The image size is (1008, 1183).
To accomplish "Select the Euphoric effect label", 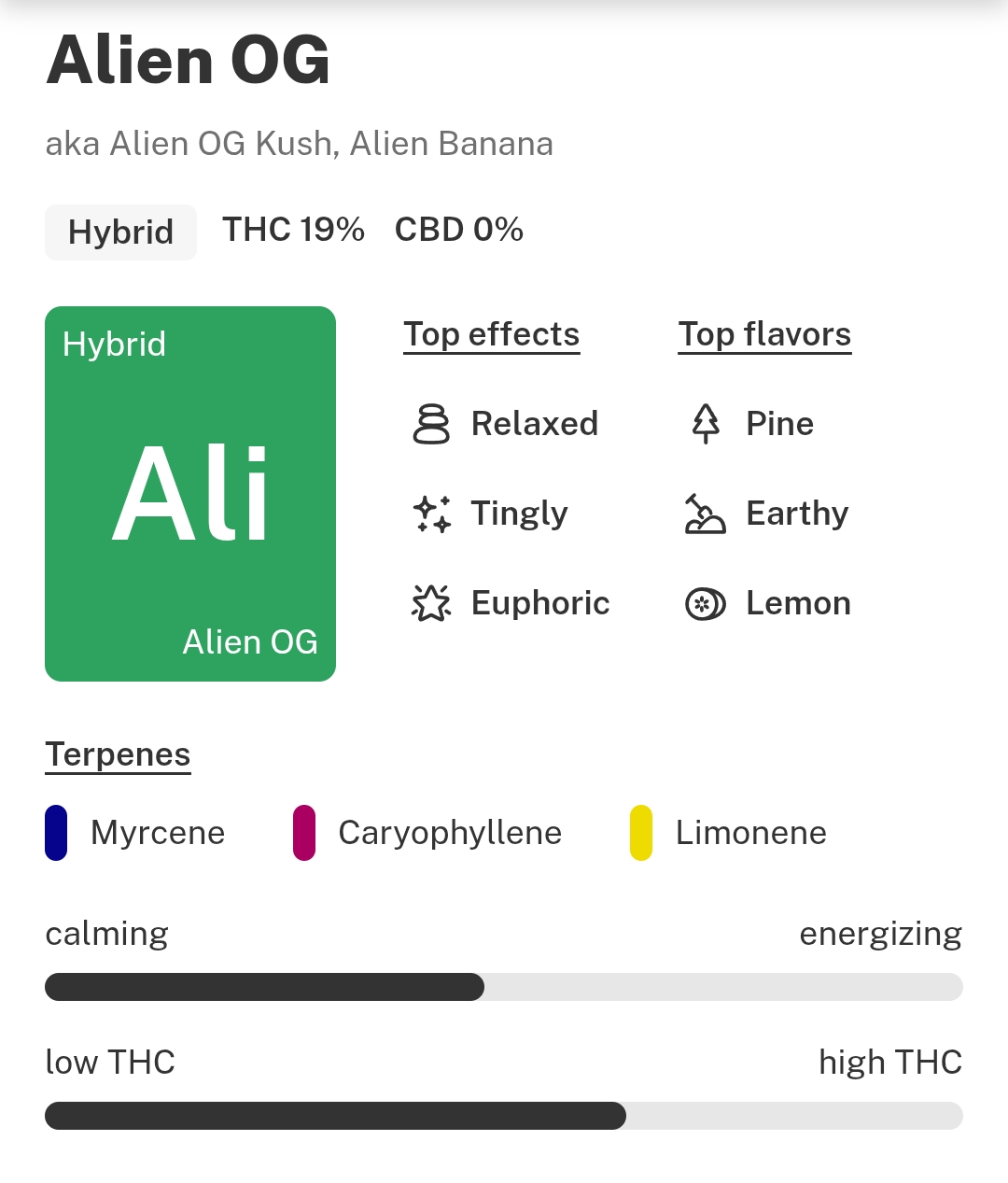I will [x=540, y=603].
